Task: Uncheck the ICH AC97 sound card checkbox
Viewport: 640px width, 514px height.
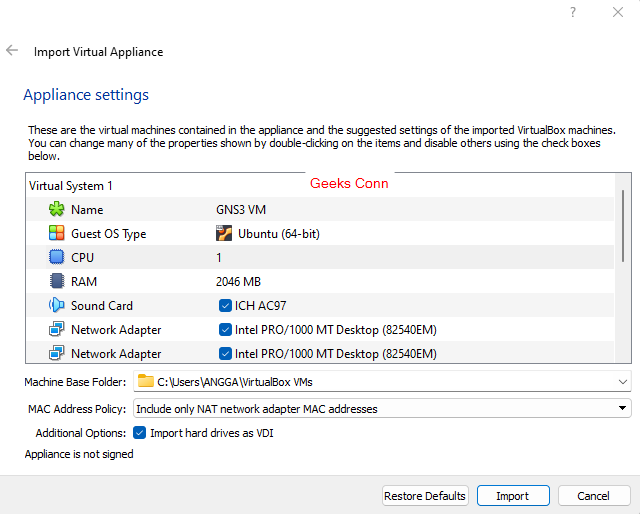Action: 225,305
